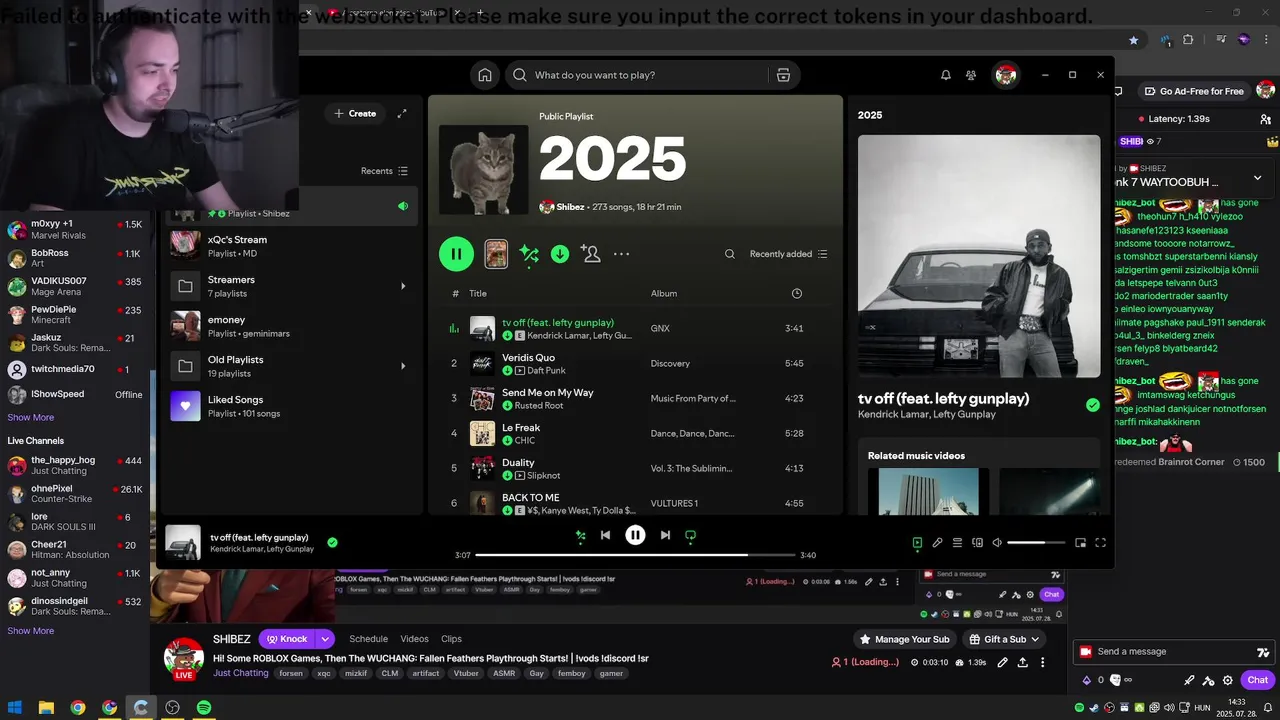Toggle shuffle in the player bar
Viewport: 1280px width, 720px height.
tap(580, 535)
